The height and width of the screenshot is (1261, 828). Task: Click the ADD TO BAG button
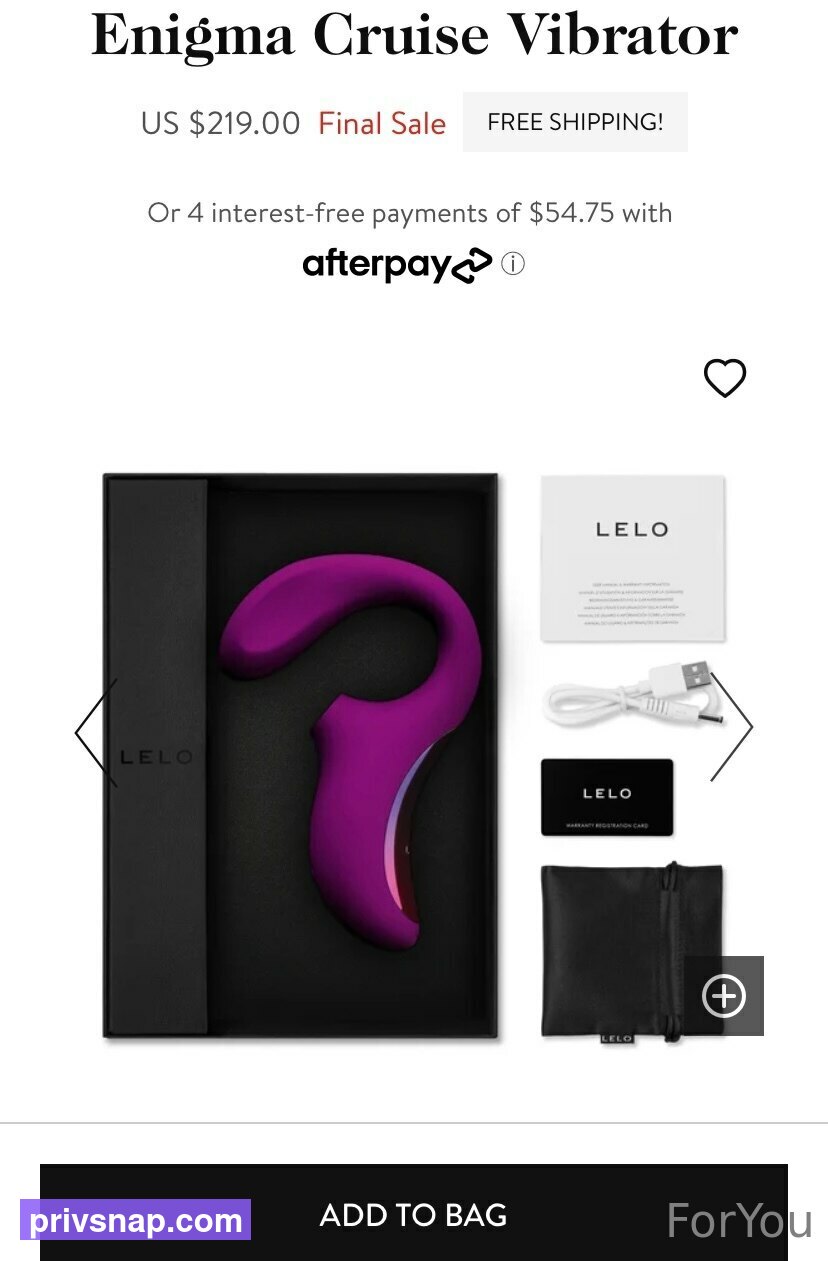[x=414, y=1214]
